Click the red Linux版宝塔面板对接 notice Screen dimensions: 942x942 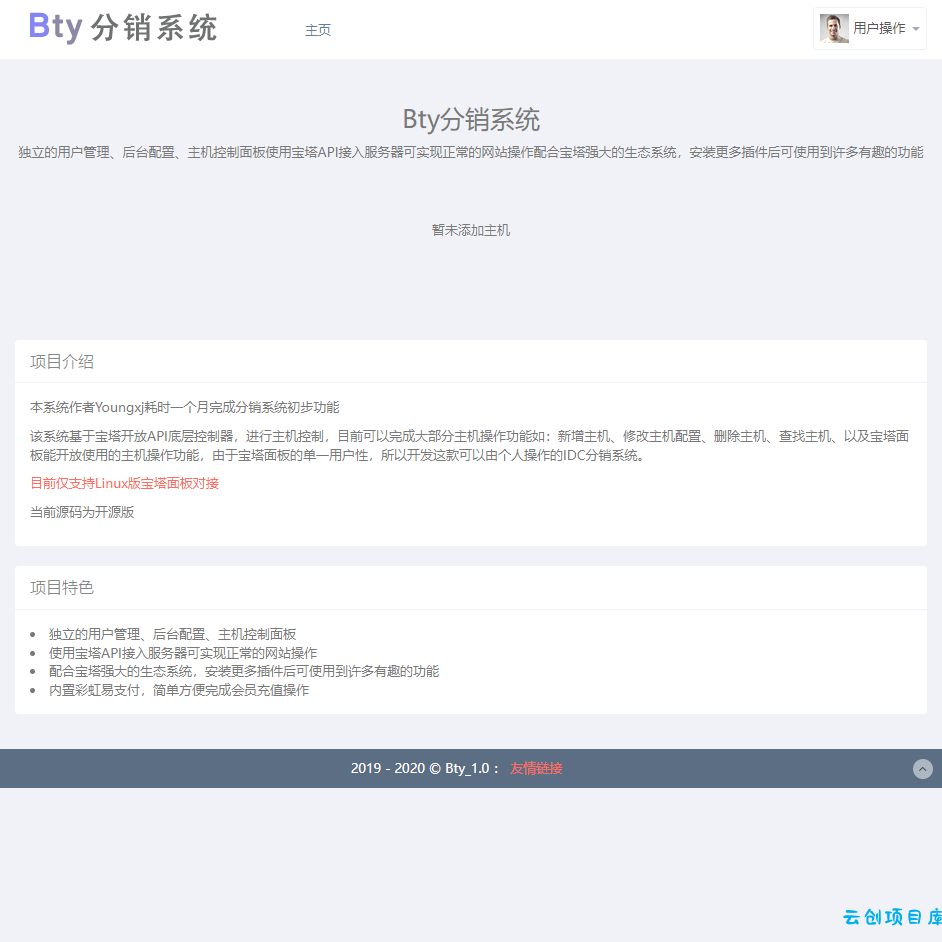pyautogui.click(x=124, y=483)
